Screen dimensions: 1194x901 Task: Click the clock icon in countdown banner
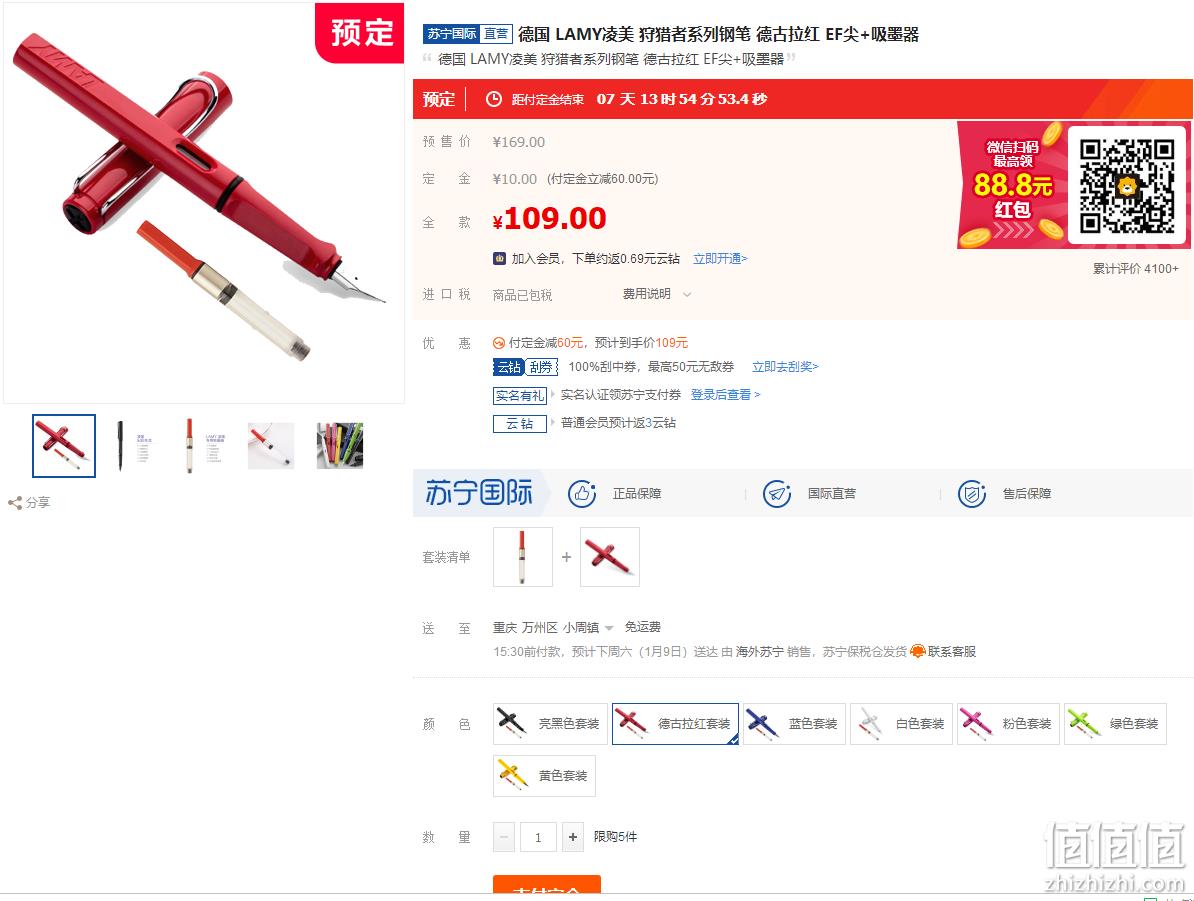pos(493,99)
